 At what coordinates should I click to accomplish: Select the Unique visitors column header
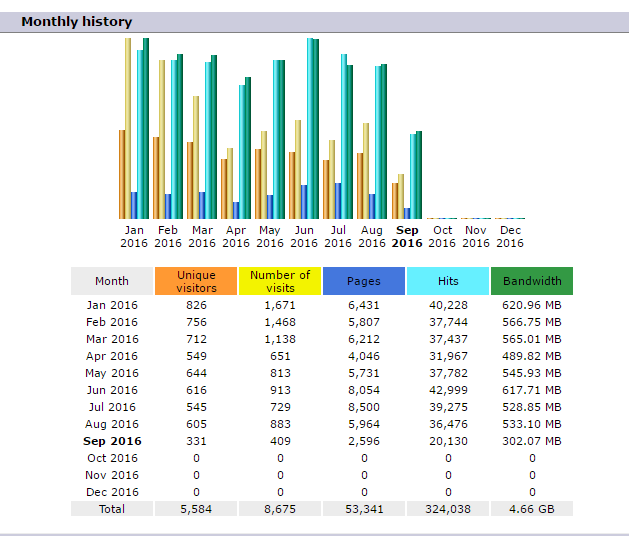tap(196, 281)
